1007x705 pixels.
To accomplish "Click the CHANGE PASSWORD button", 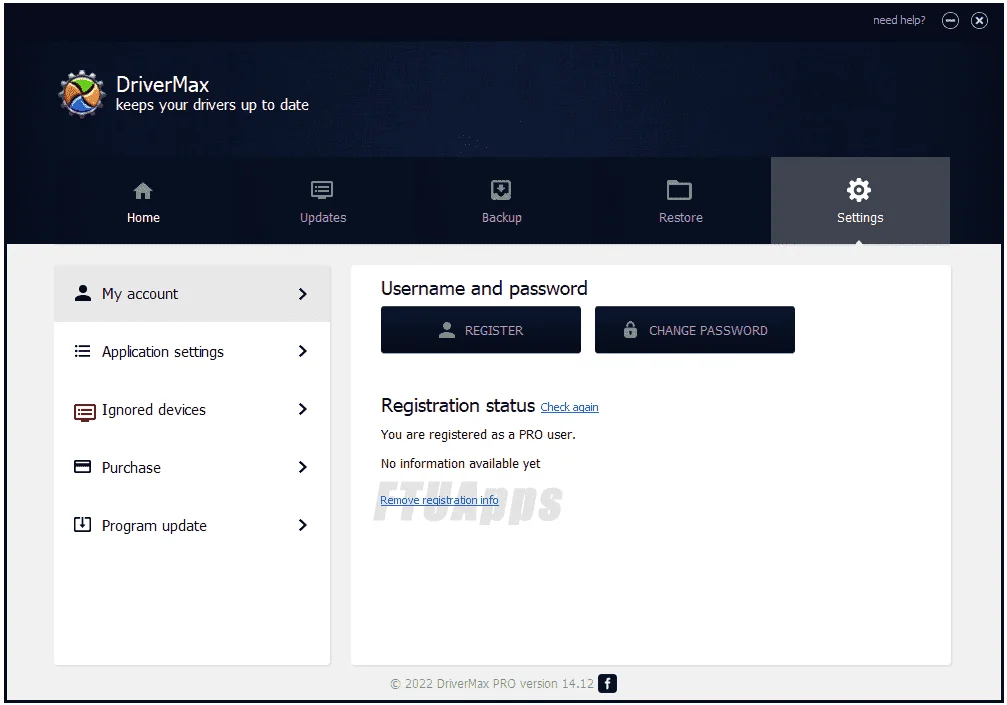I will point(695,329).
